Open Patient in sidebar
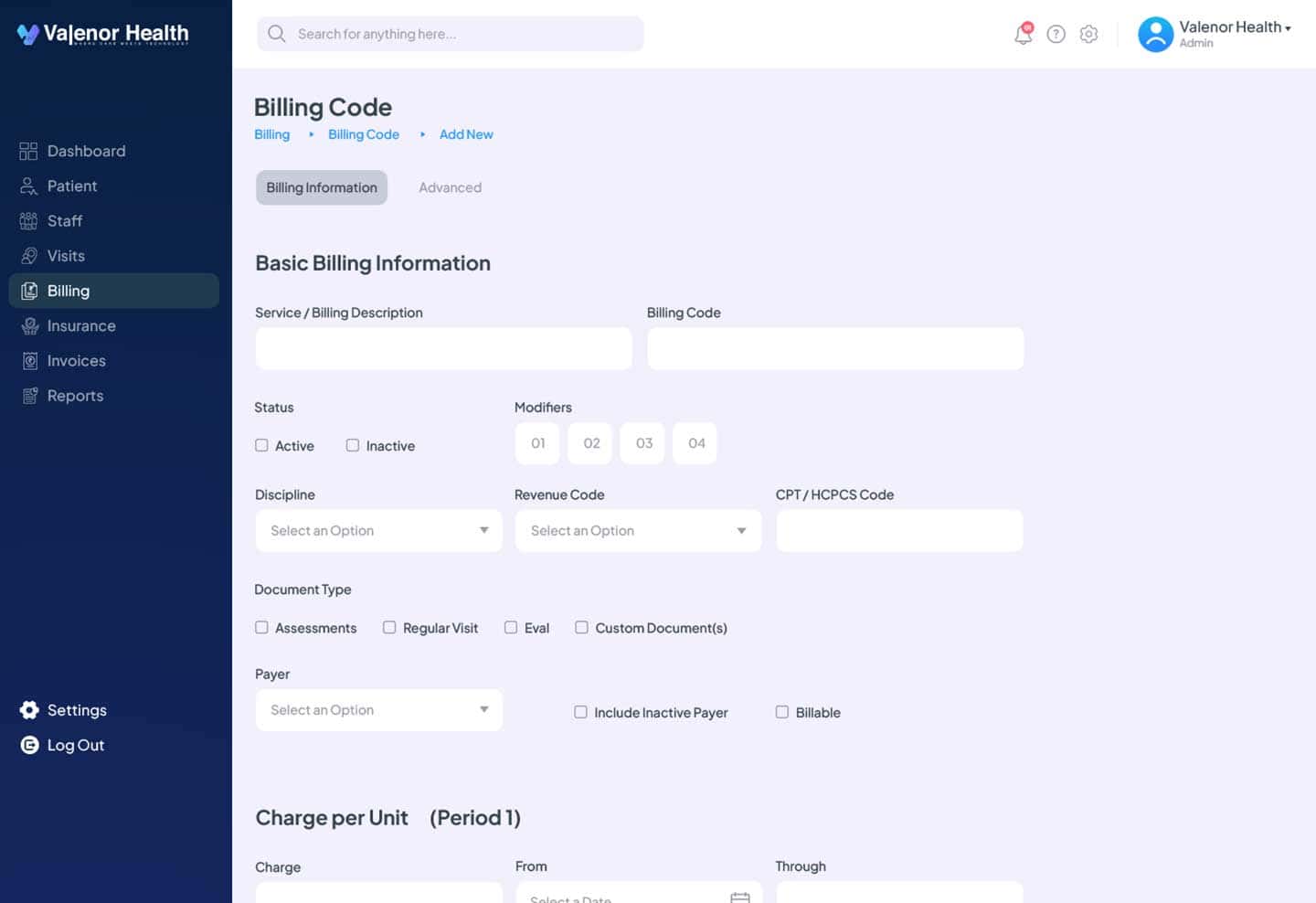 [71, 186]
